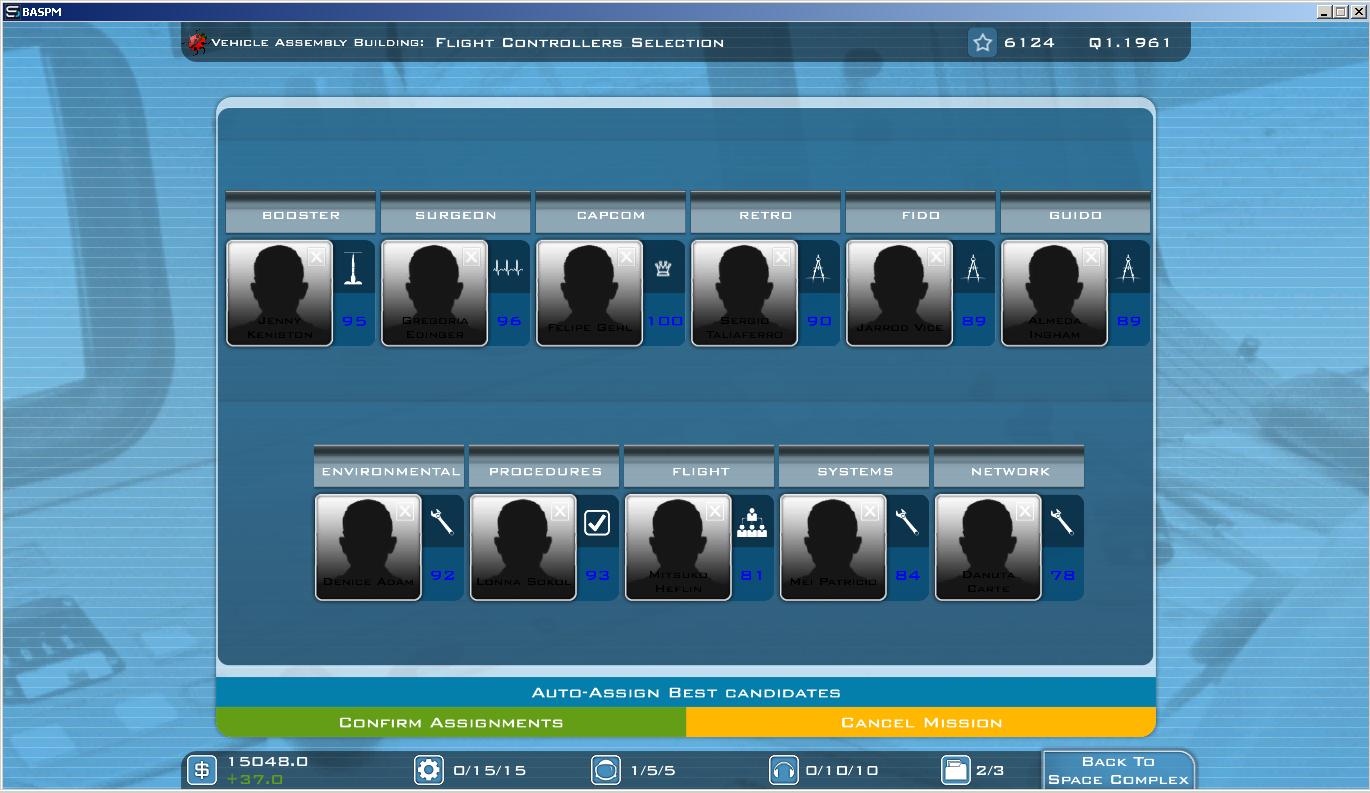This screenshot has height=793, width=1370.
Task: Unassign Mitsuko Heflin from the Flight slot
Action: point(714,512)
